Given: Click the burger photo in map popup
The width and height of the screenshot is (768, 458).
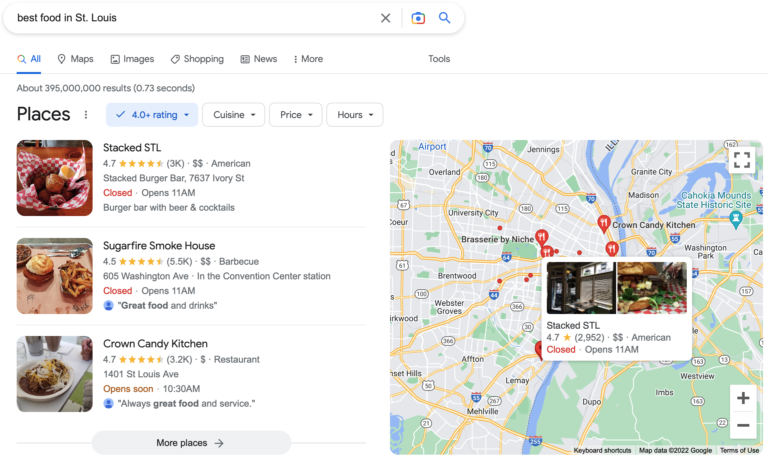Looking at the screenshot, I should [x=652, y=288].
